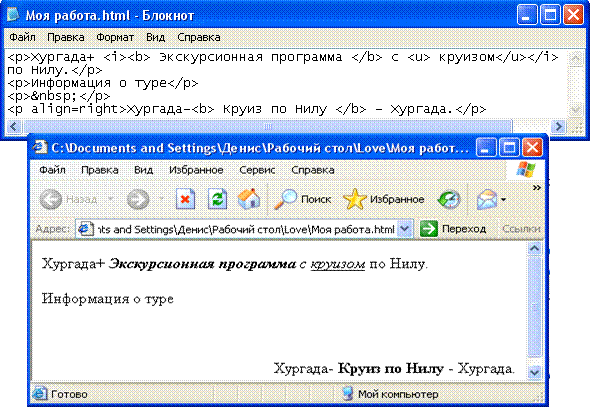Click the underlined word 'круизом' in browser
Image resolution: width=591 pixels, height=407 pixels.
337,264
